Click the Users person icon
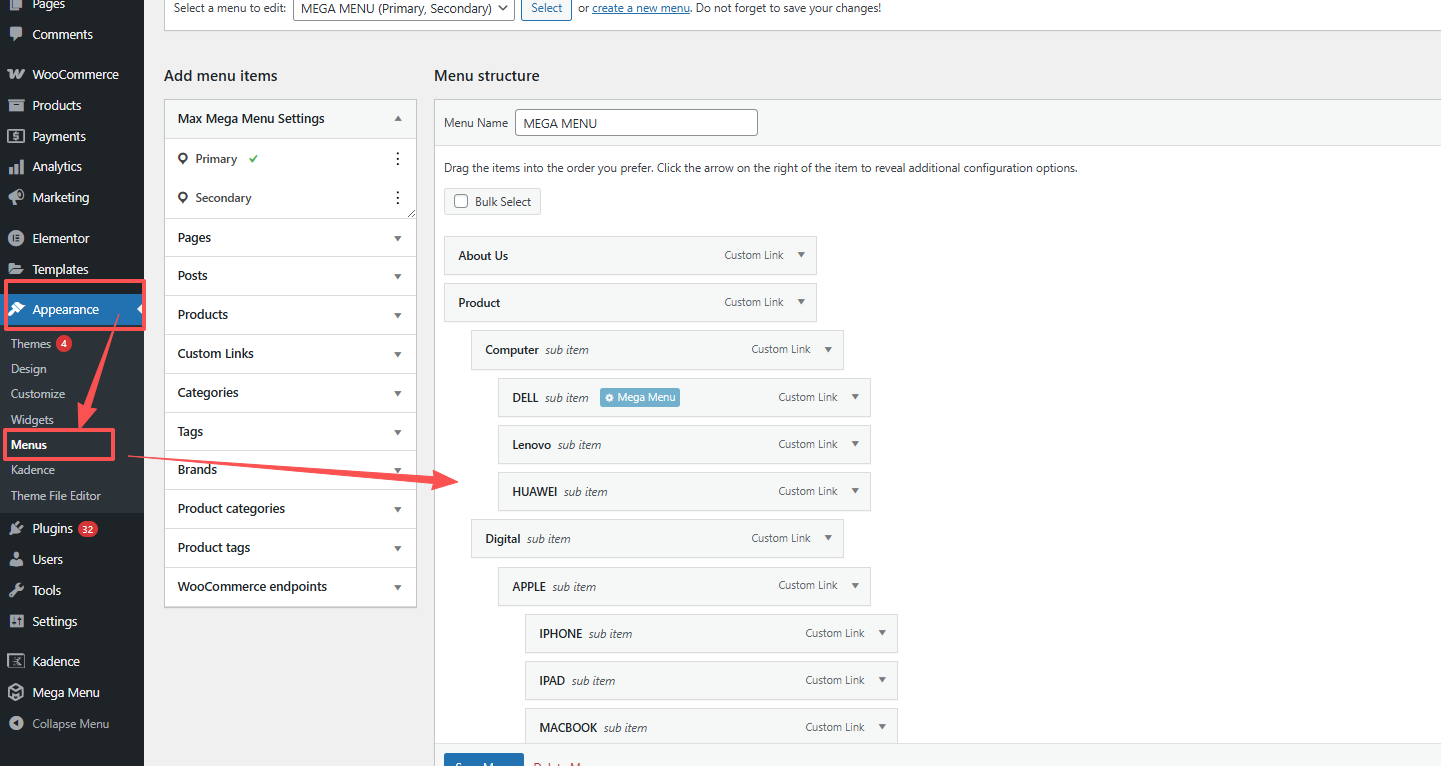Viewport: 1441px width, 766px height. [16, 559]
